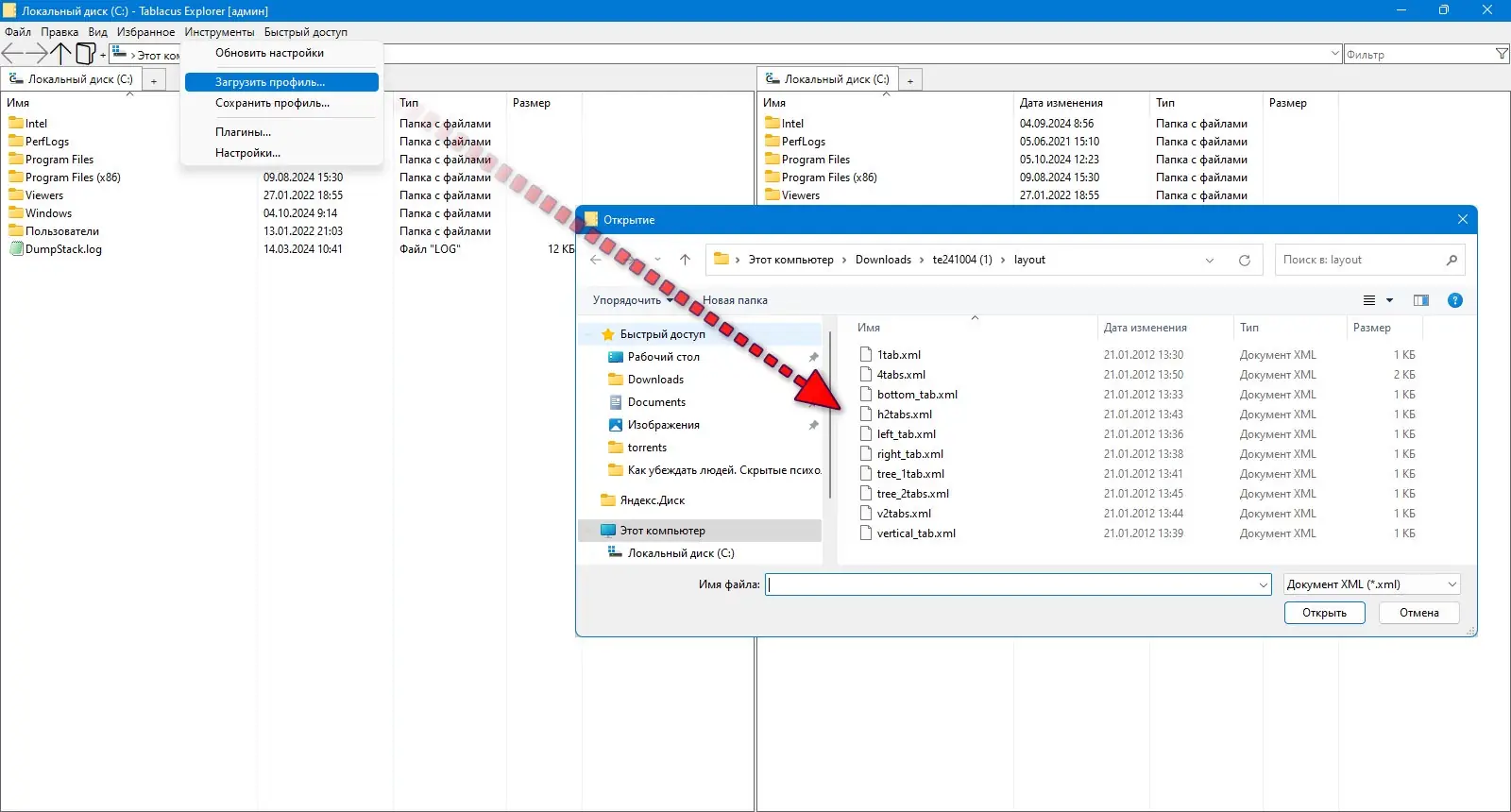
Task: Change view mode icon in Open dialog
Action: pyautogui.click(x=1369, y=300)
